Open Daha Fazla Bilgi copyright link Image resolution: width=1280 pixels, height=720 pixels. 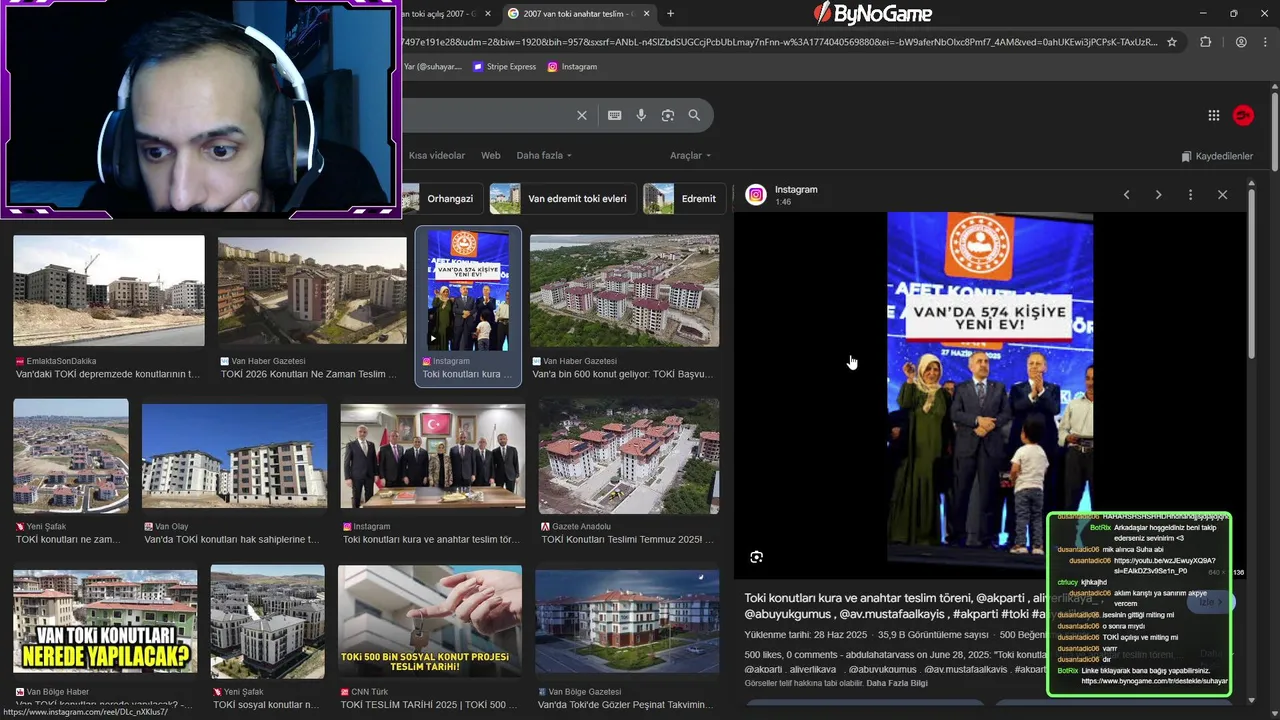click(x=897, y=683)
